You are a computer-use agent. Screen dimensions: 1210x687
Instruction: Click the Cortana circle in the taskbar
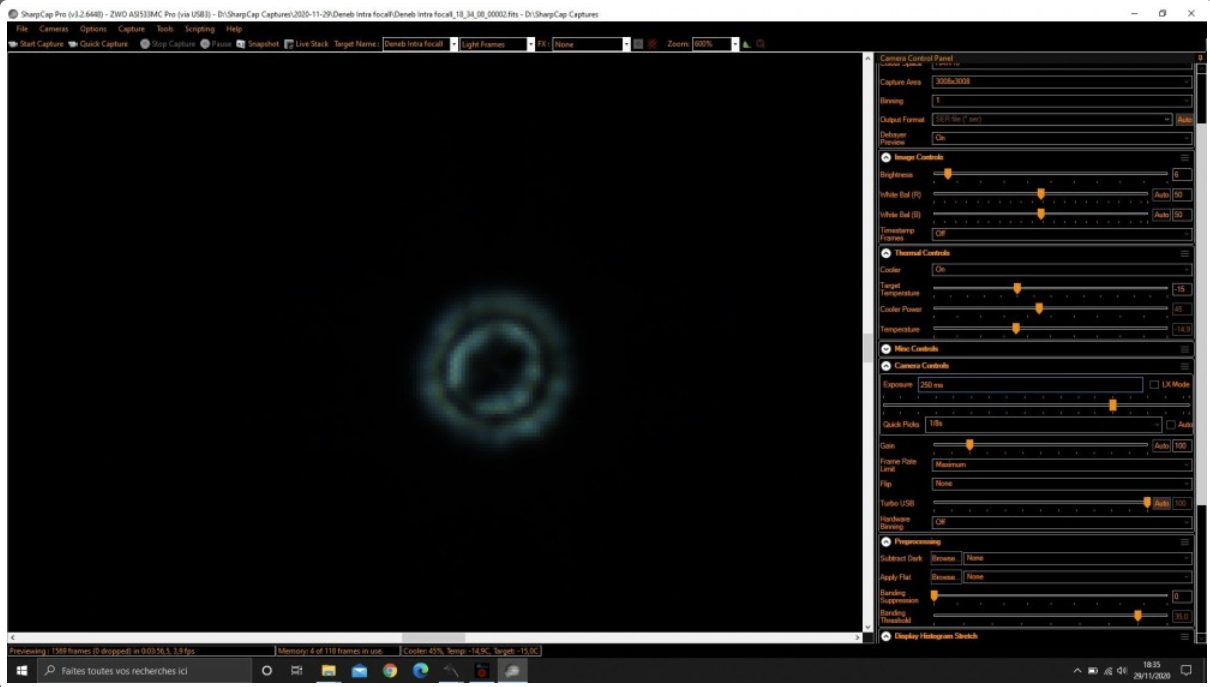(x=266, y=671)
